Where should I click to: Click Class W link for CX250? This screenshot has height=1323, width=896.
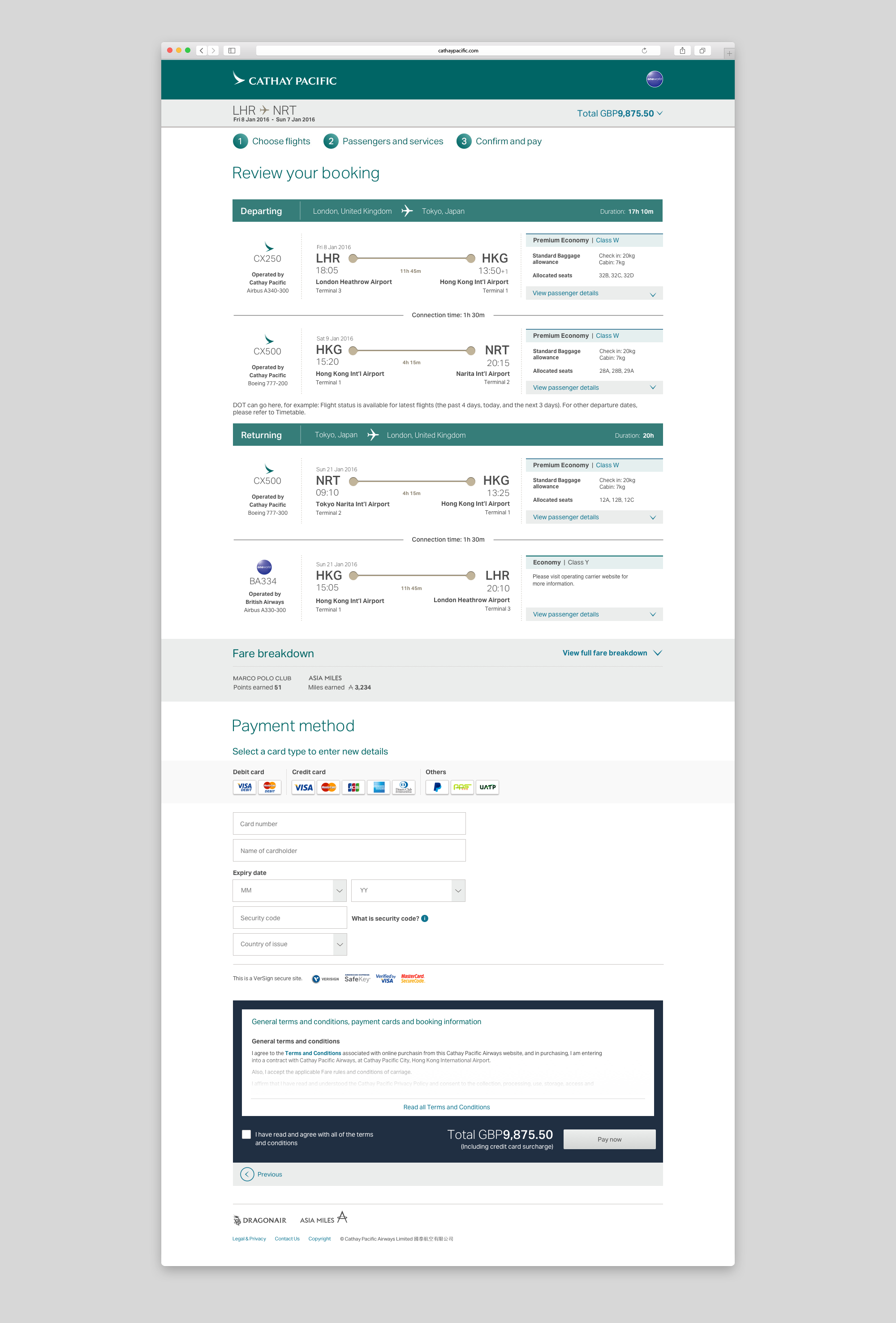(607, 240)
